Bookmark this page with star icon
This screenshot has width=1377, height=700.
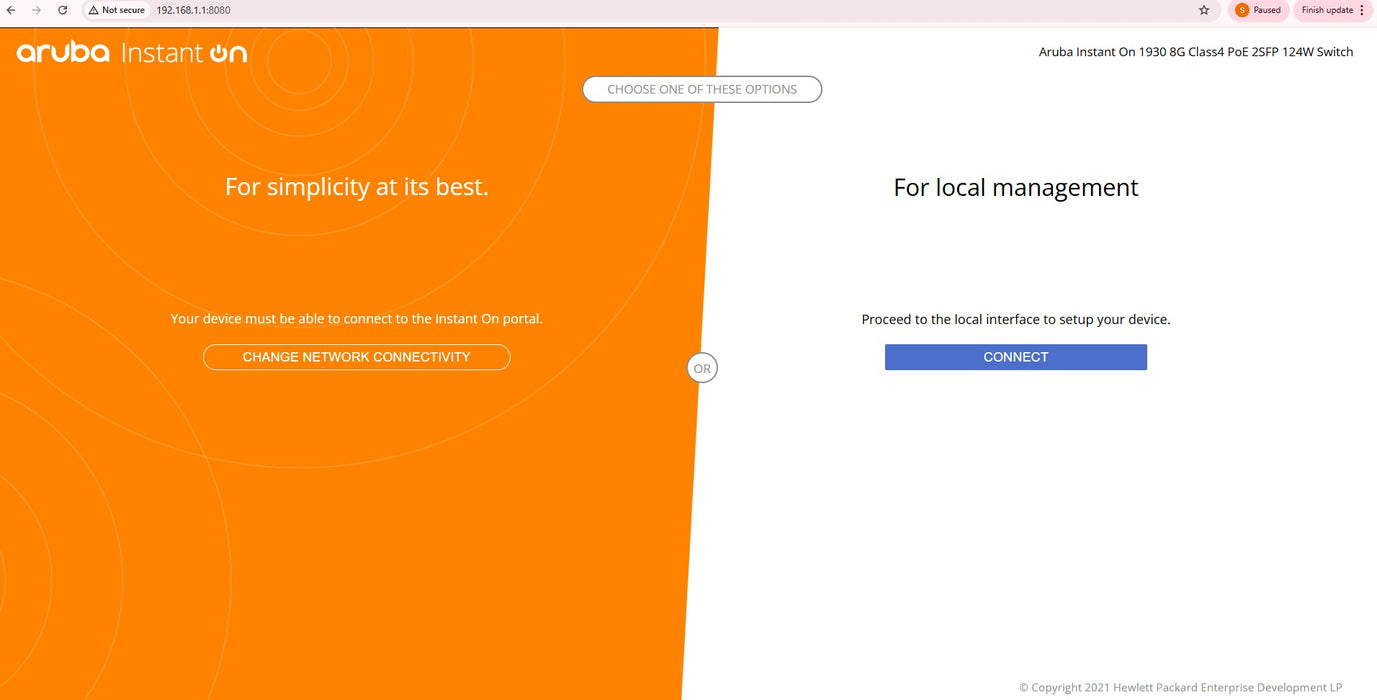click(1204, 10)
